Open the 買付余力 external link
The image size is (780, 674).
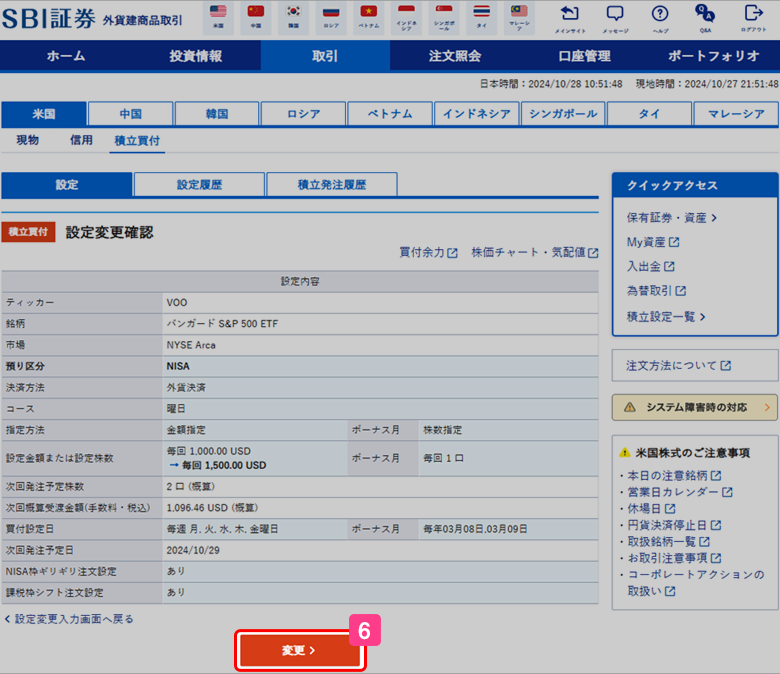coord(428,253)
